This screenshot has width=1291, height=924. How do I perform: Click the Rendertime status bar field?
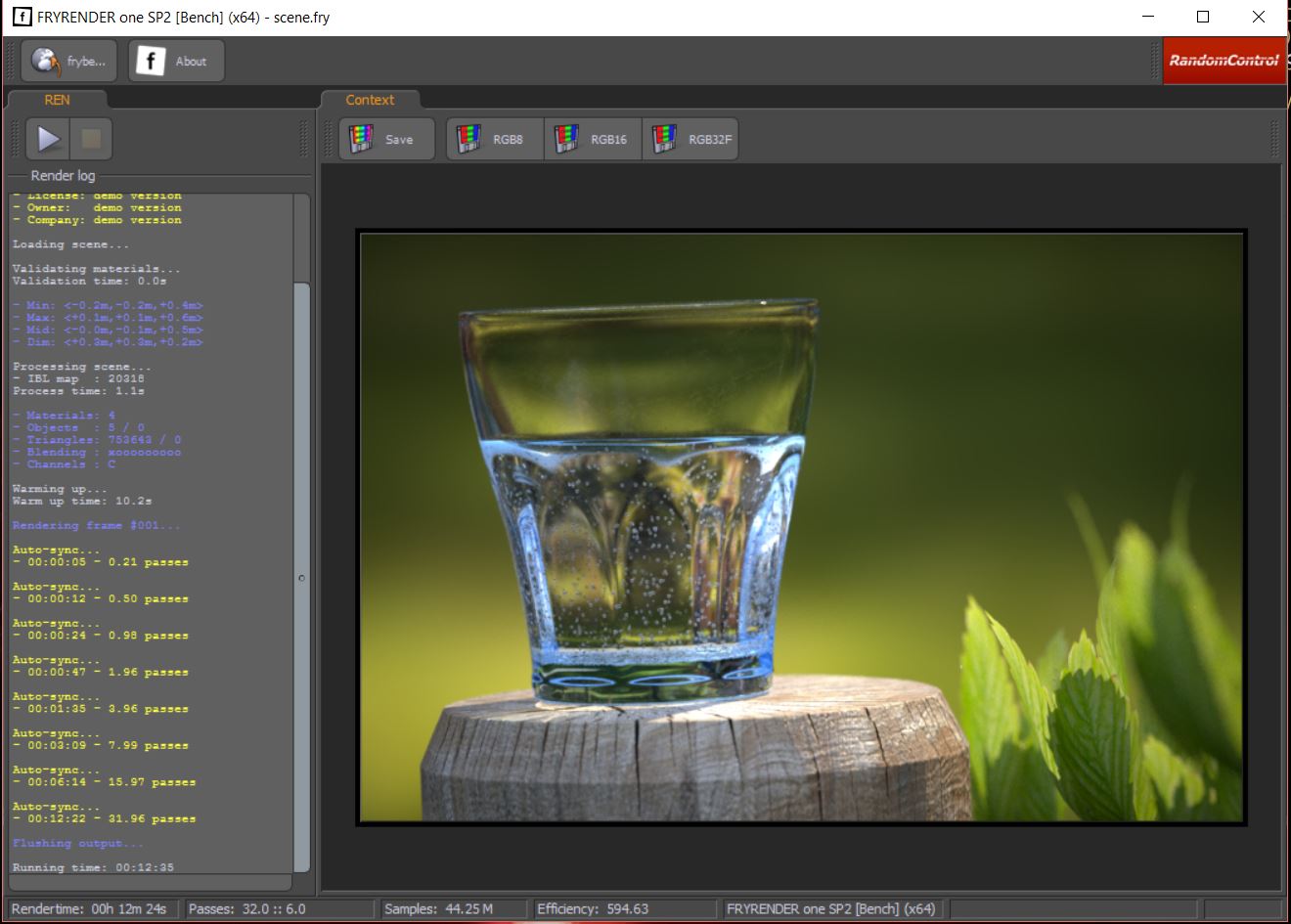point(93,908)
